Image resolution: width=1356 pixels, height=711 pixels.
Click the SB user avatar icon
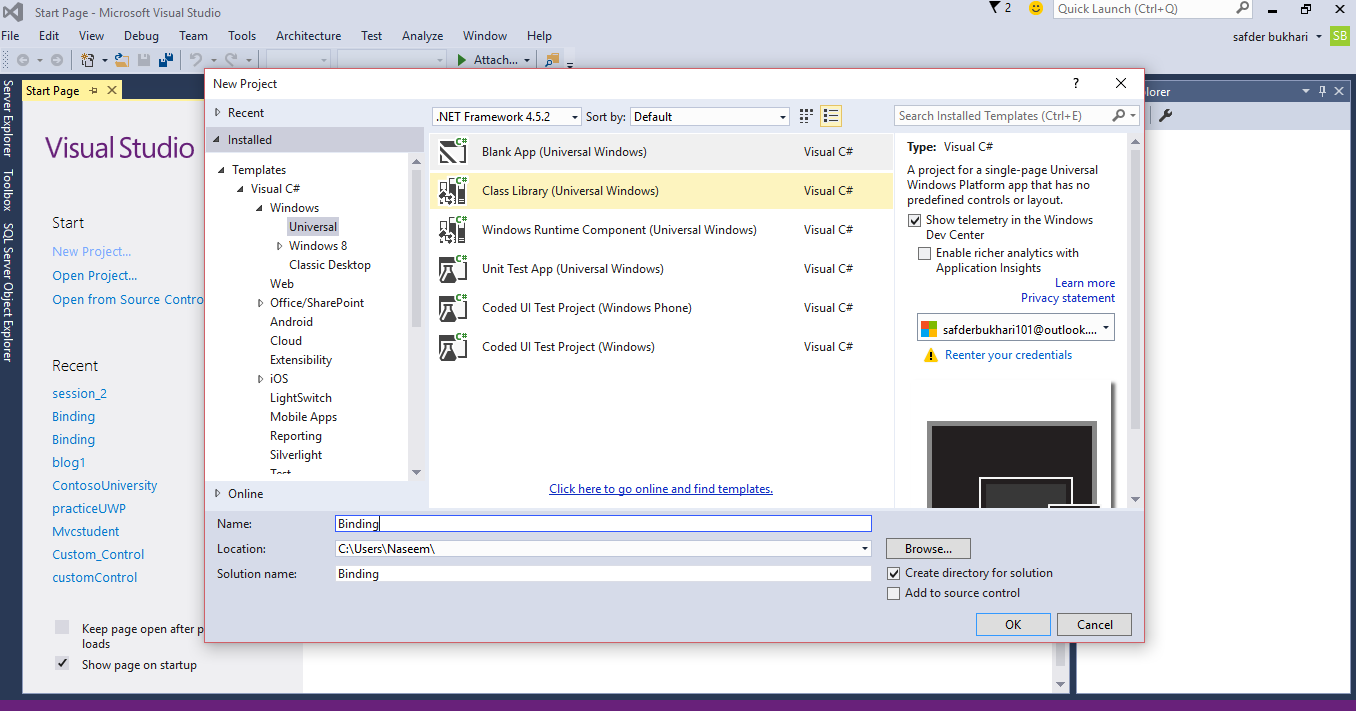(x=1339, y=36)
